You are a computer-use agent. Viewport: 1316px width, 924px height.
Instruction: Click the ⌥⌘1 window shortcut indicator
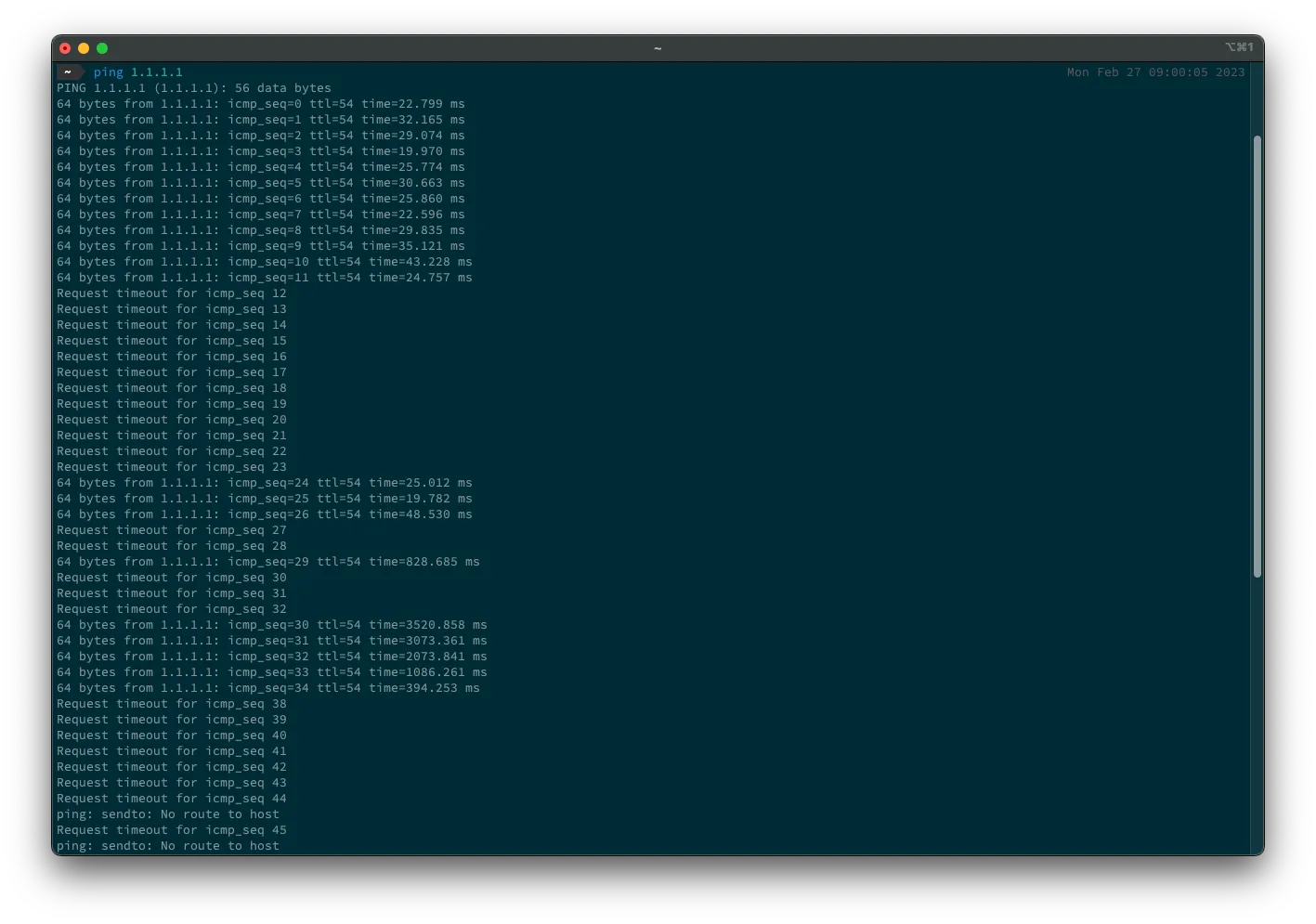pos(1239,47)
